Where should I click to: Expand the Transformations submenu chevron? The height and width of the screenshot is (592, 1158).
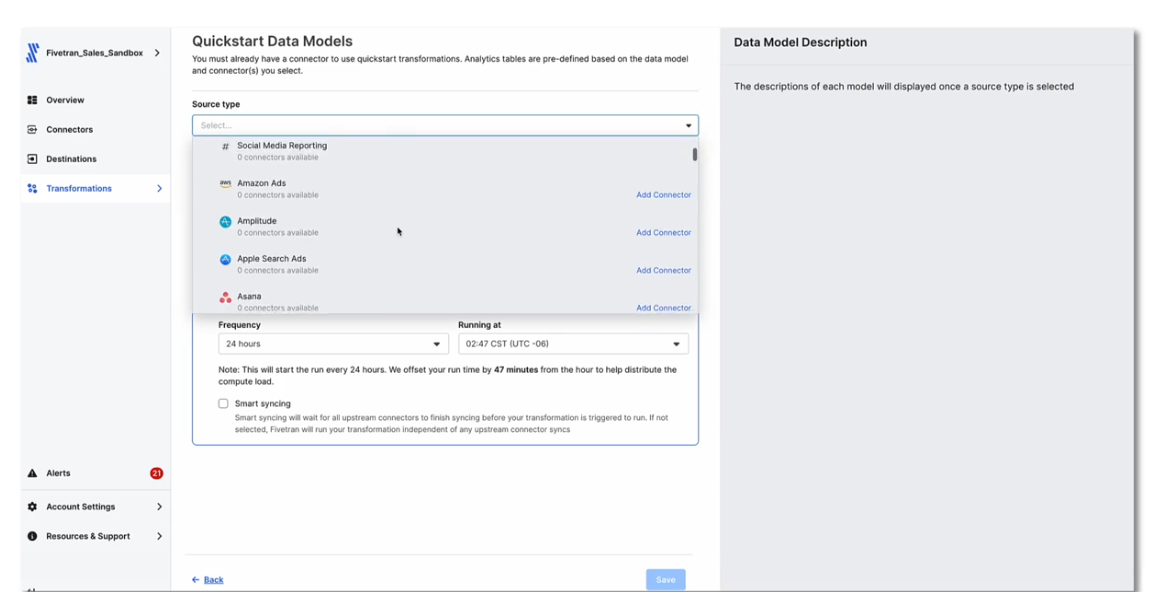click(160, 188)
